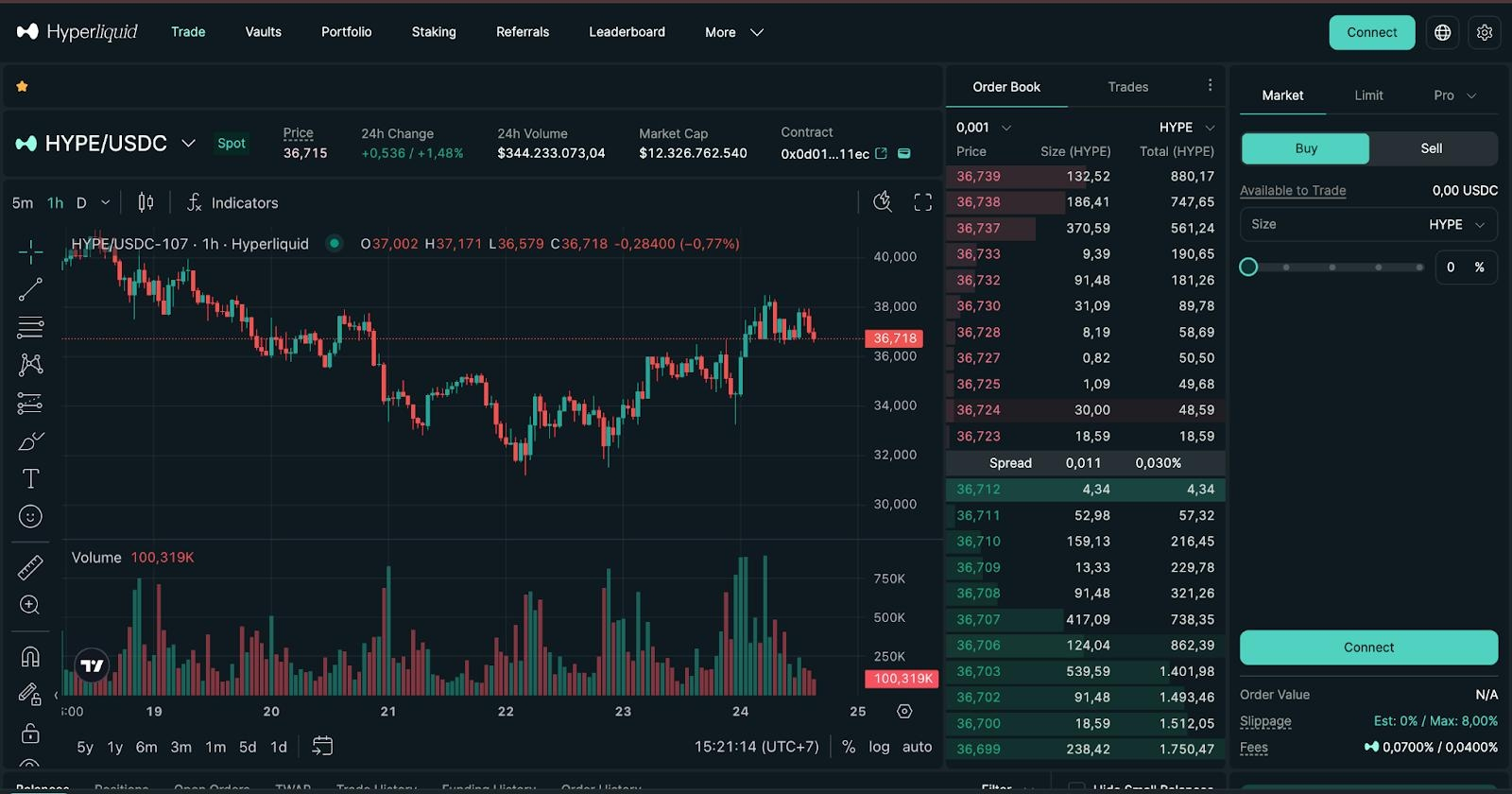Open order book three-dot menu

1210,85
